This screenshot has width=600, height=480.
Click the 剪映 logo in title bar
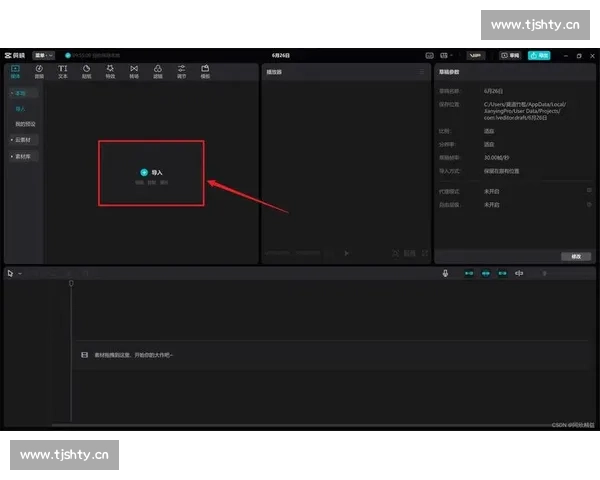[x=15, y=56]
